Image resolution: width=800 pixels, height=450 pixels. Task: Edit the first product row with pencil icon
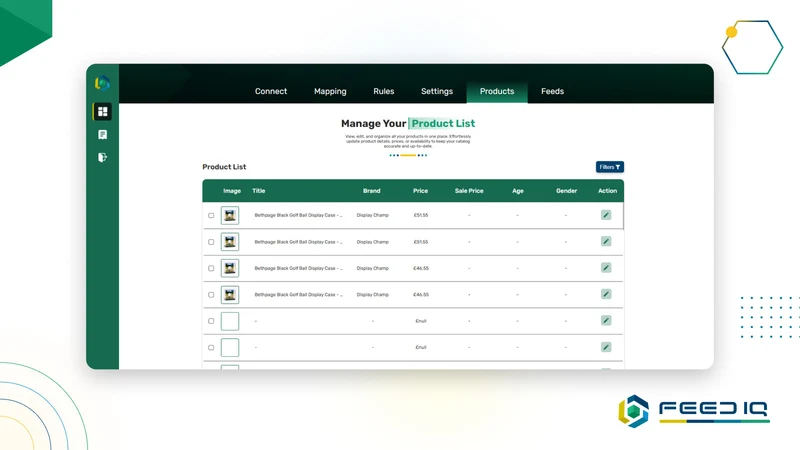[x=606, y=215]
